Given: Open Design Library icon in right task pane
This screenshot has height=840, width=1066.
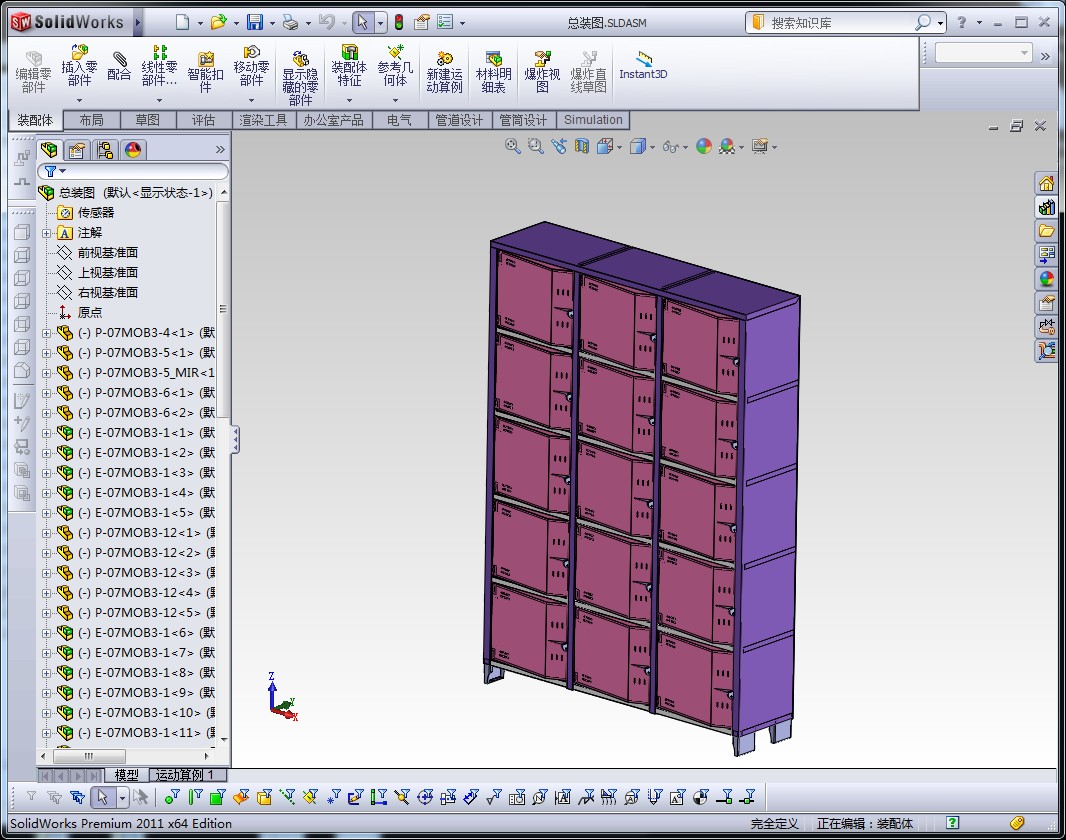Looking at the screenshot, I should point(1046,207).
